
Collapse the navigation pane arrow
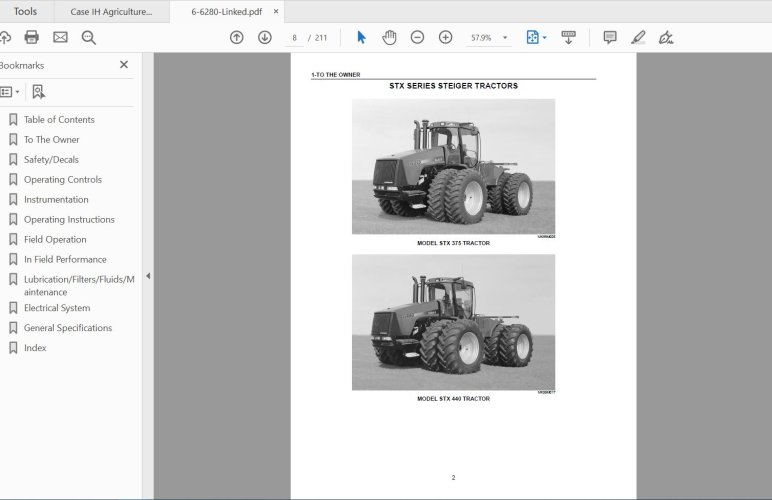coord(148,276)
